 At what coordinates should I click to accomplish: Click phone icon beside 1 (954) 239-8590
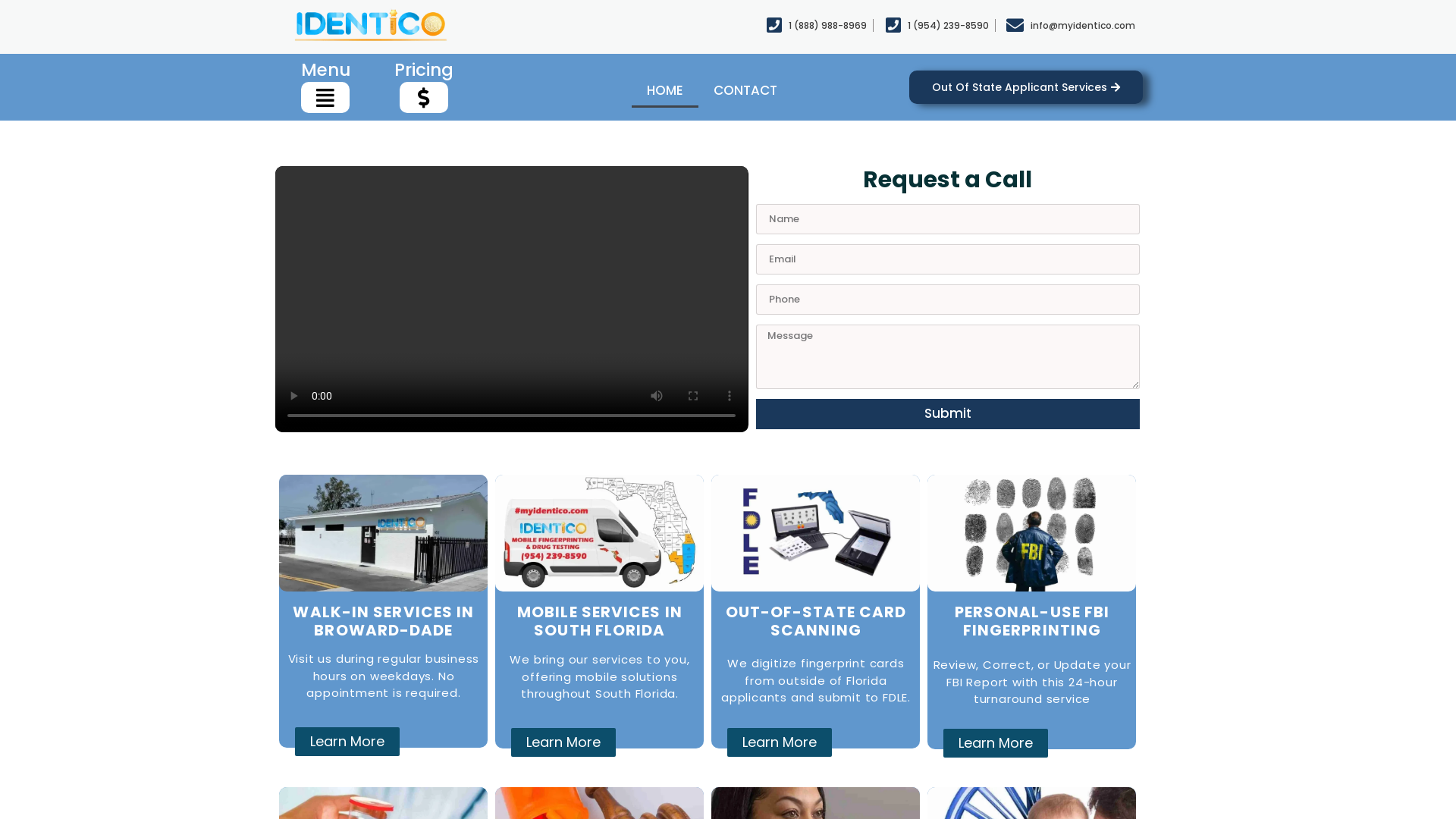(893, 25)
